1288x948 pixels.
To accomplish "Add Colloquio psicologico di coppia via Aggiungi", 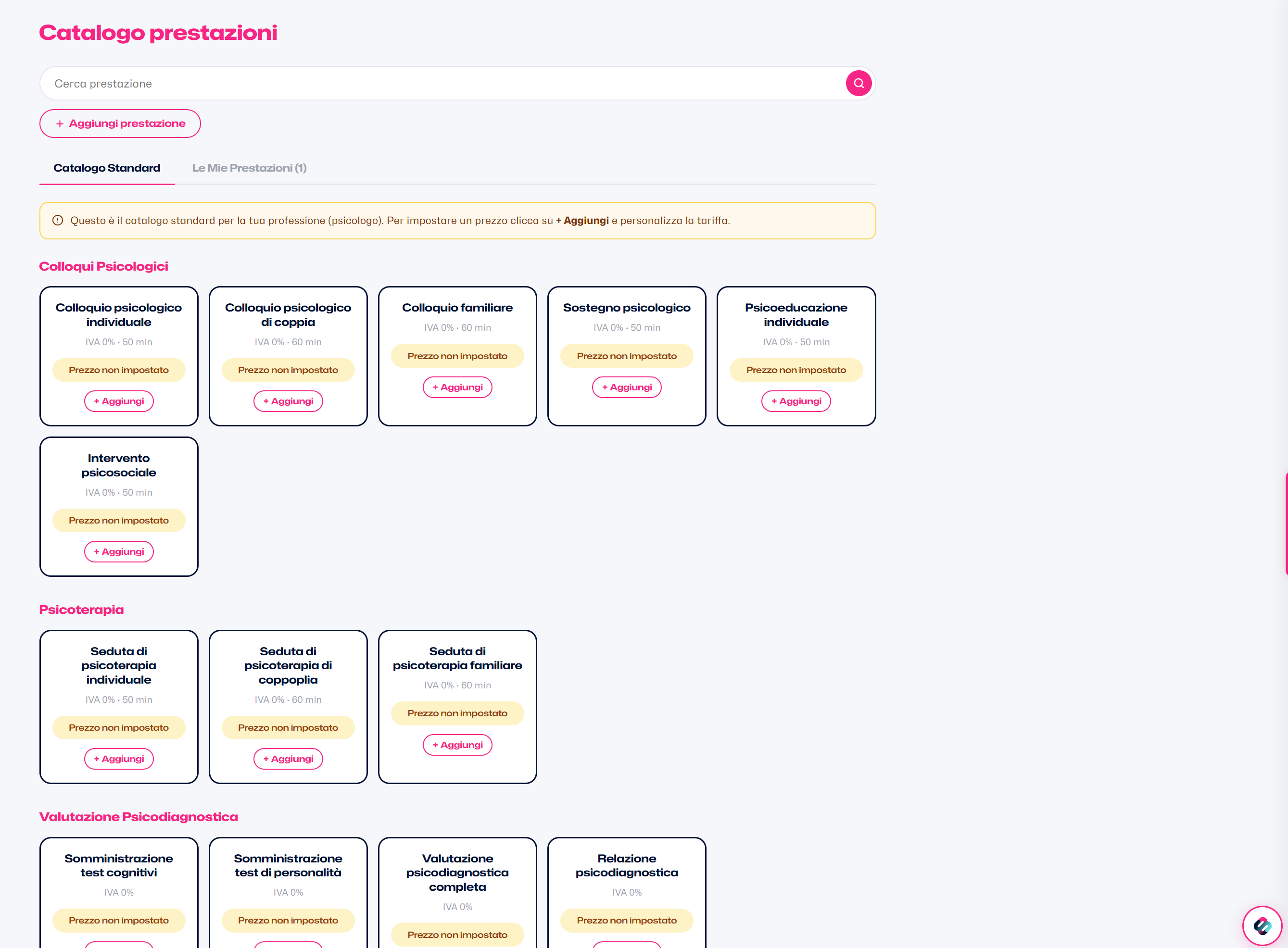I will 288,401.
